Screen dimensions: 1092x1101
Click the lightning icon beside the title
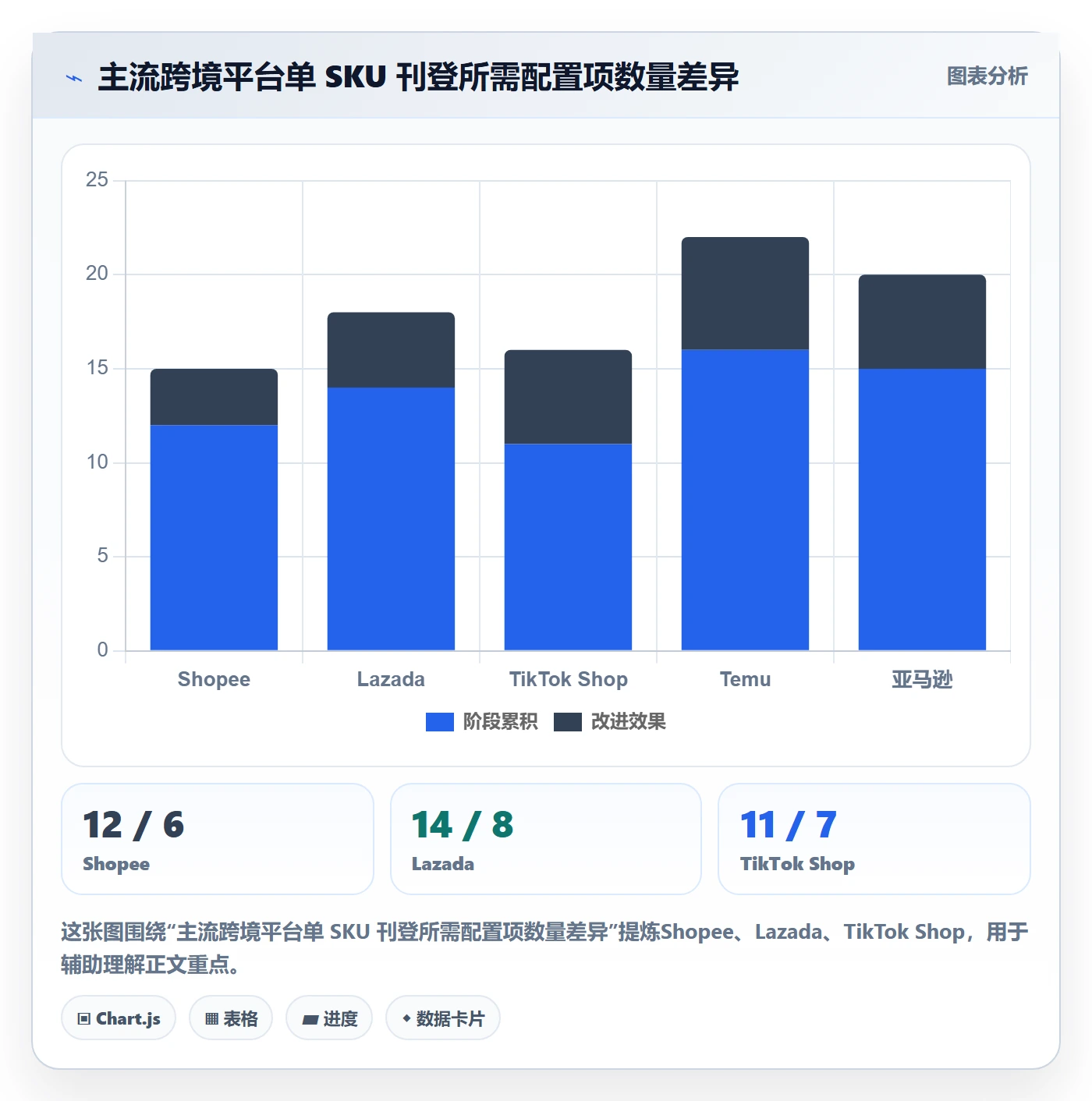point(74,78)
